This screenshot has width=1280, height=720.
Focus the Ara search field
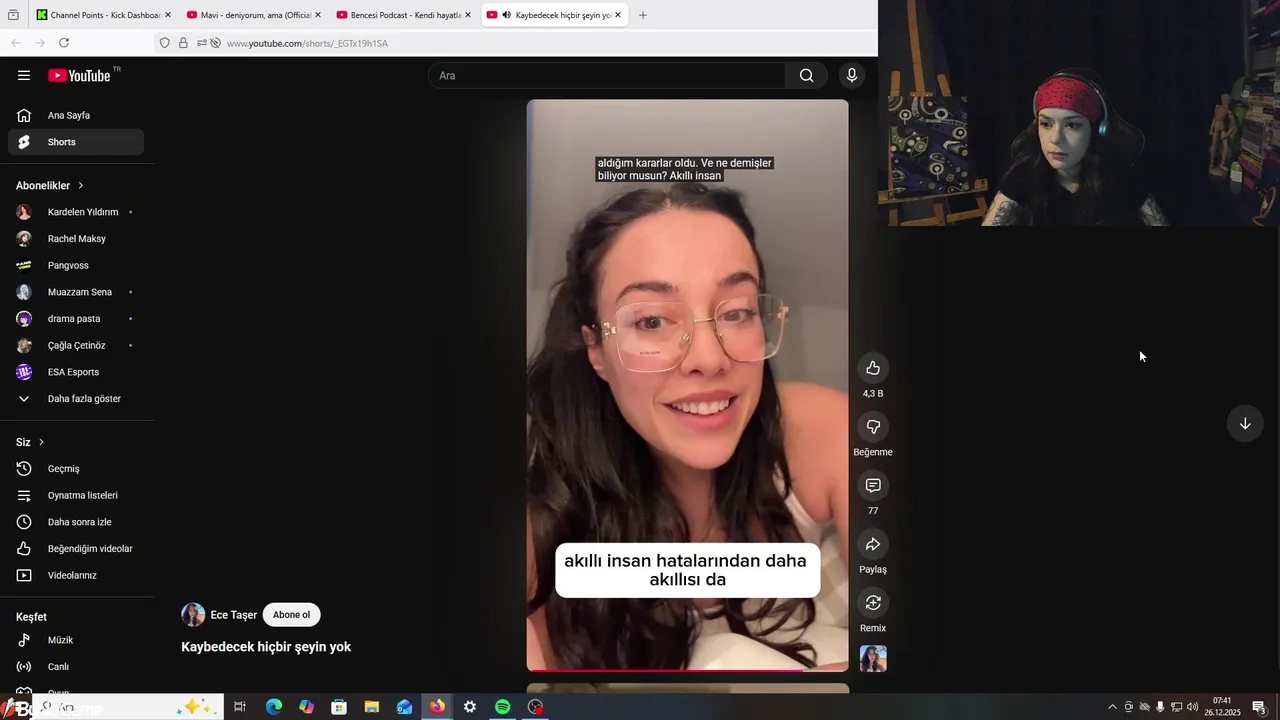point(606,75)
